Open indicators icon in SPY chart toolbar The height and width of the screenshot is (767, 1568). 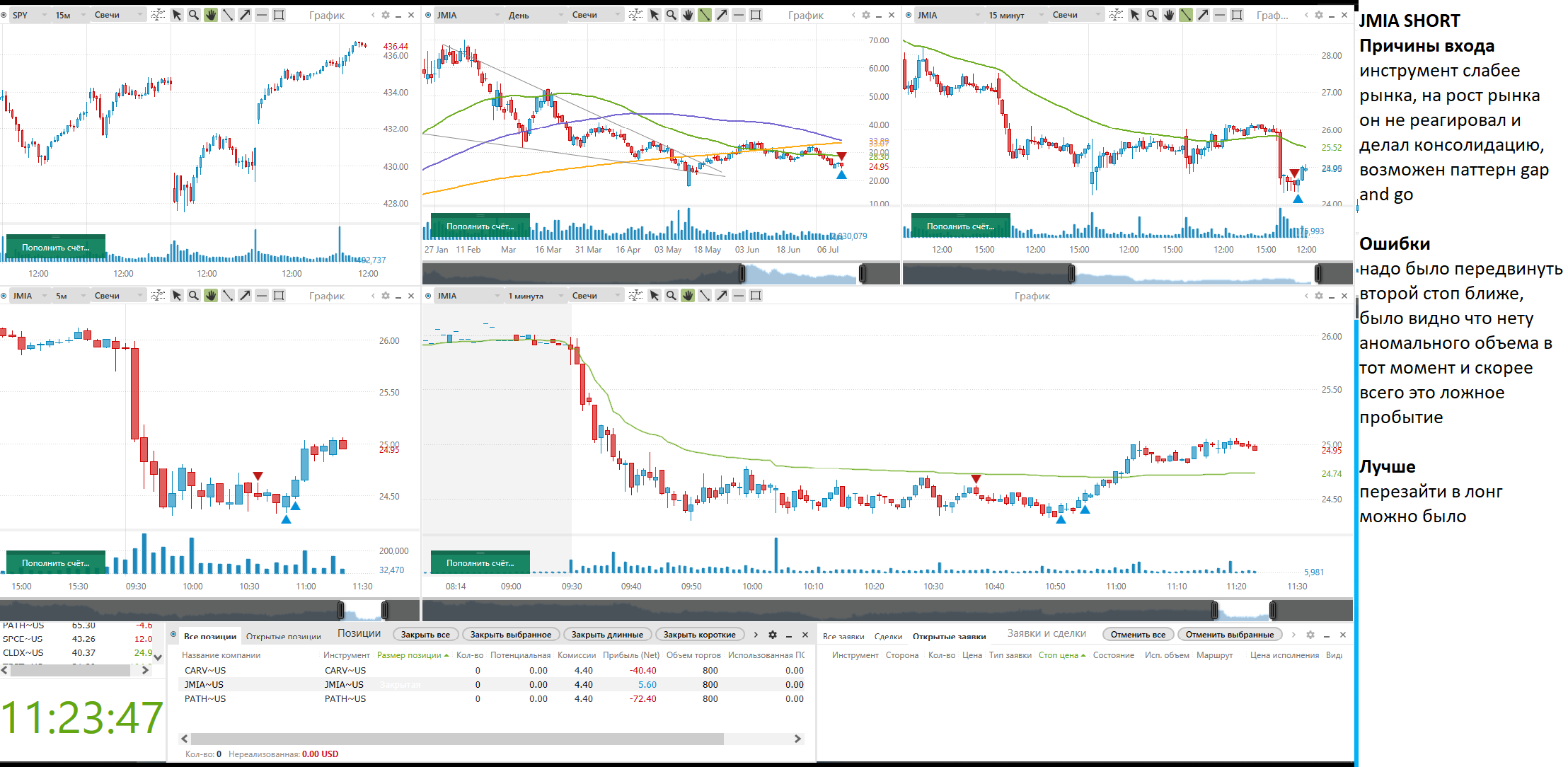pyautogui.click(x=158, y=15)
